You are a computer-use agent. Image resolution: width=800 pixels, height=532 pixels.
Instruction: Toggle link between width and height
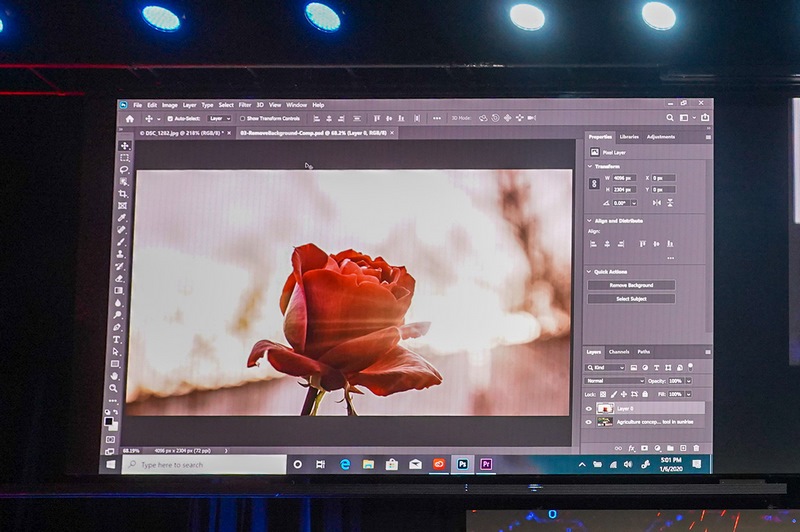(594, 184)
